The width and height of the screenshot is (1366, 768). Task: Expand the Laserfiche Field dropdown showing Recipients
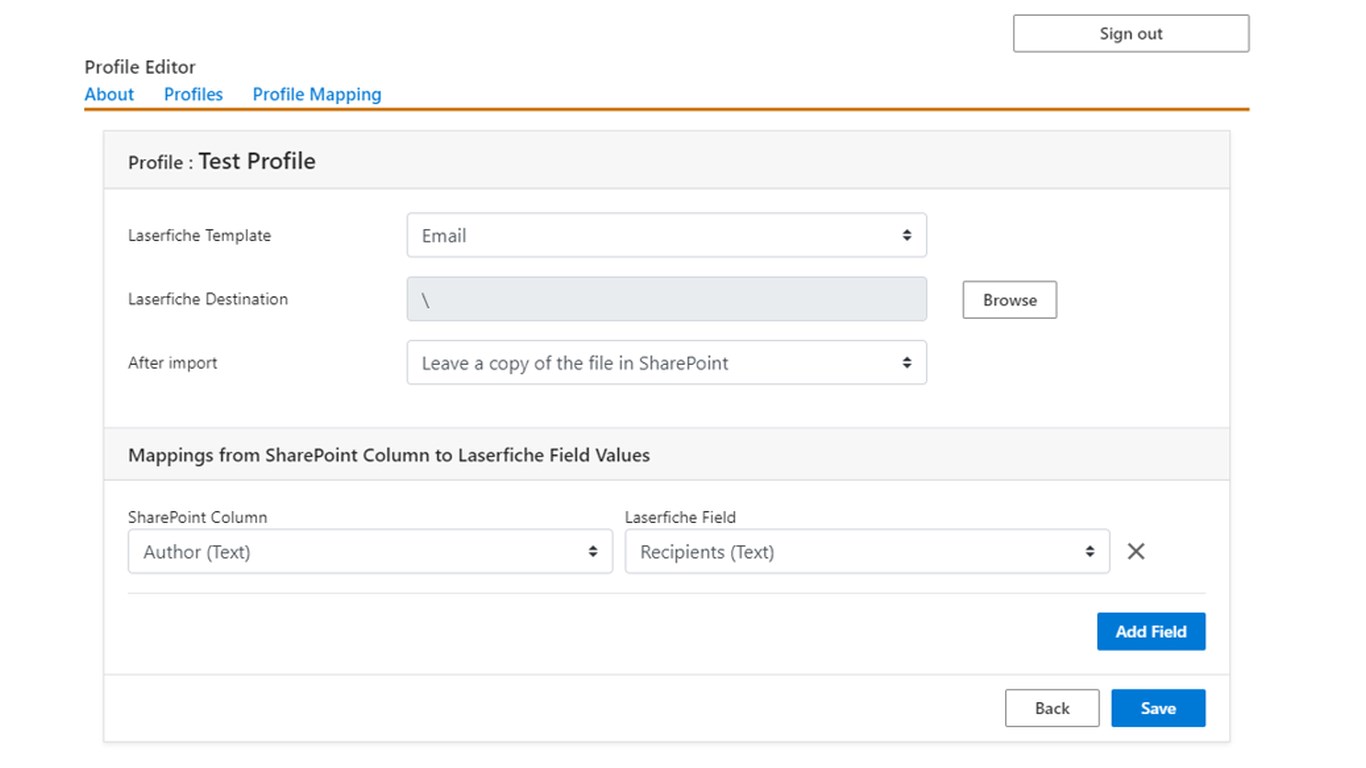866,552
